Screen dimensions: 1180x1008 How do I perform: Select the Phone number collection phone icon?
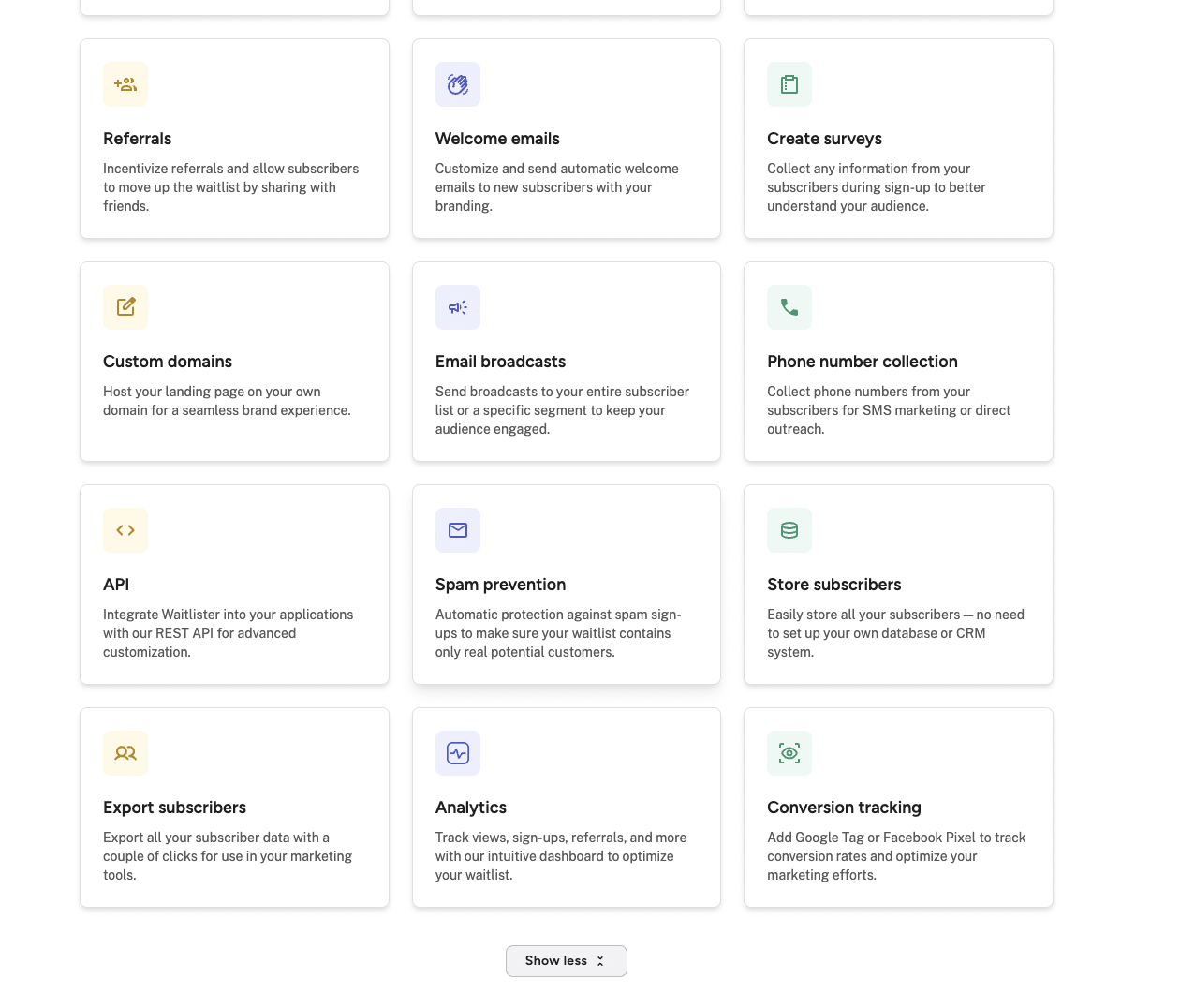pos(789,307)
